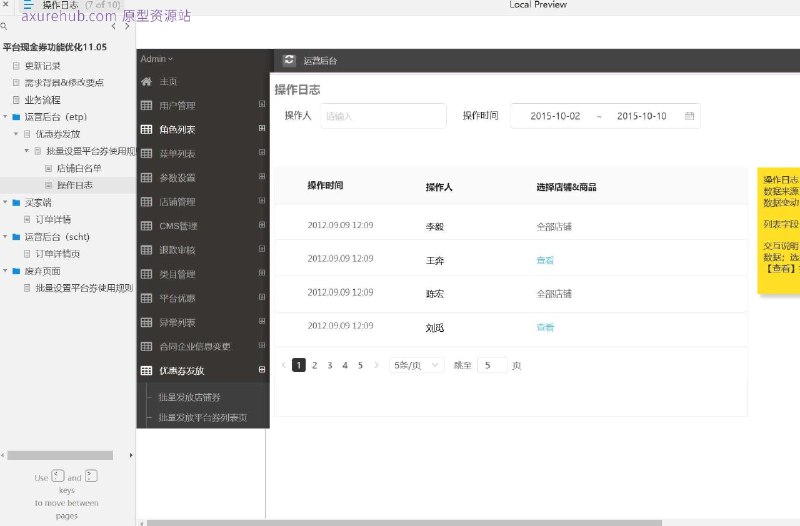This screenshot has width=800, height=526.
Task: Click the blue folder icon of 废弃页面
Action: pos(16,271)
